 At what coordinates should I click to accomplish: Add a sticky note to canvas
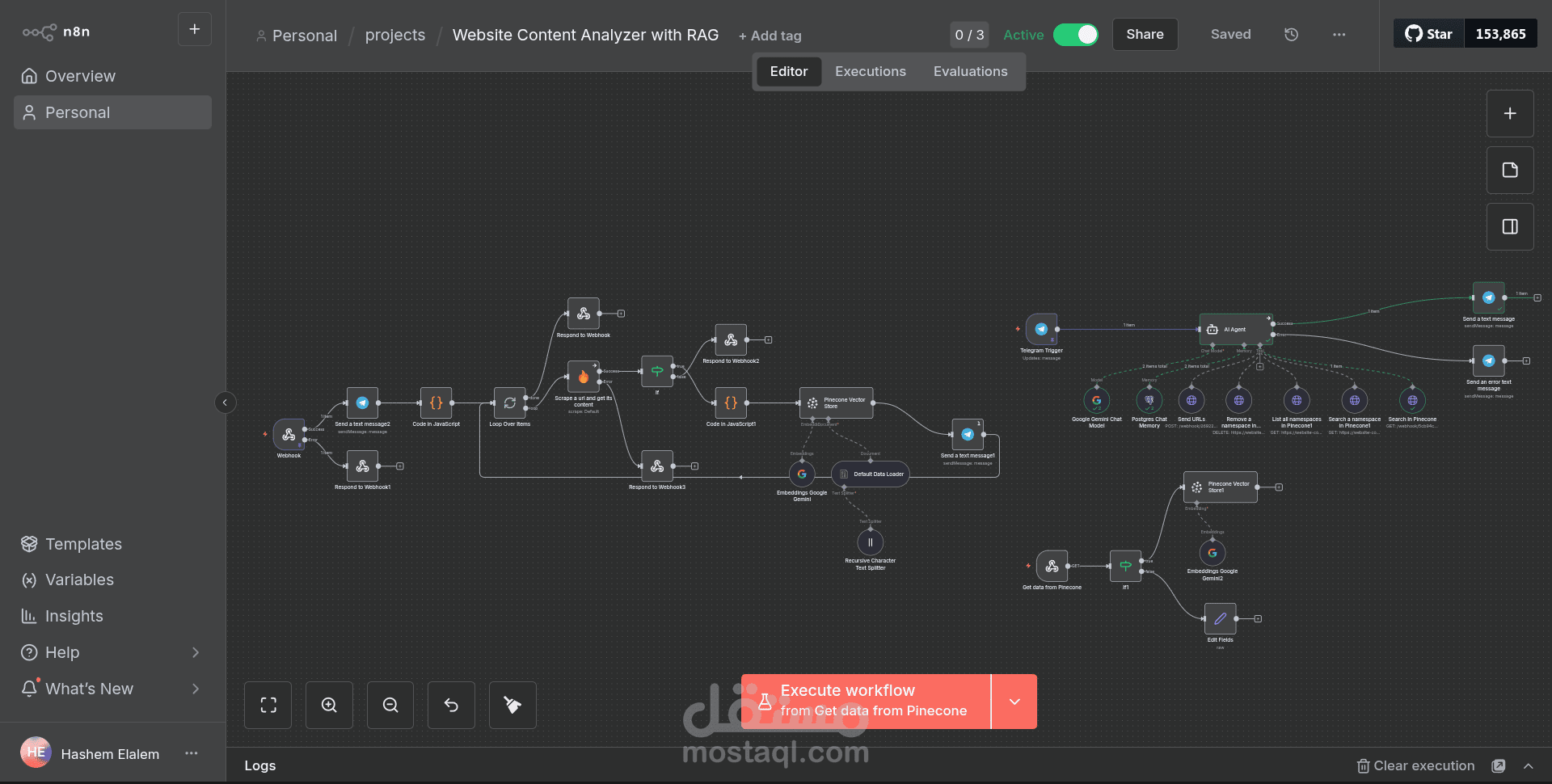click(x=1510, y=171)
